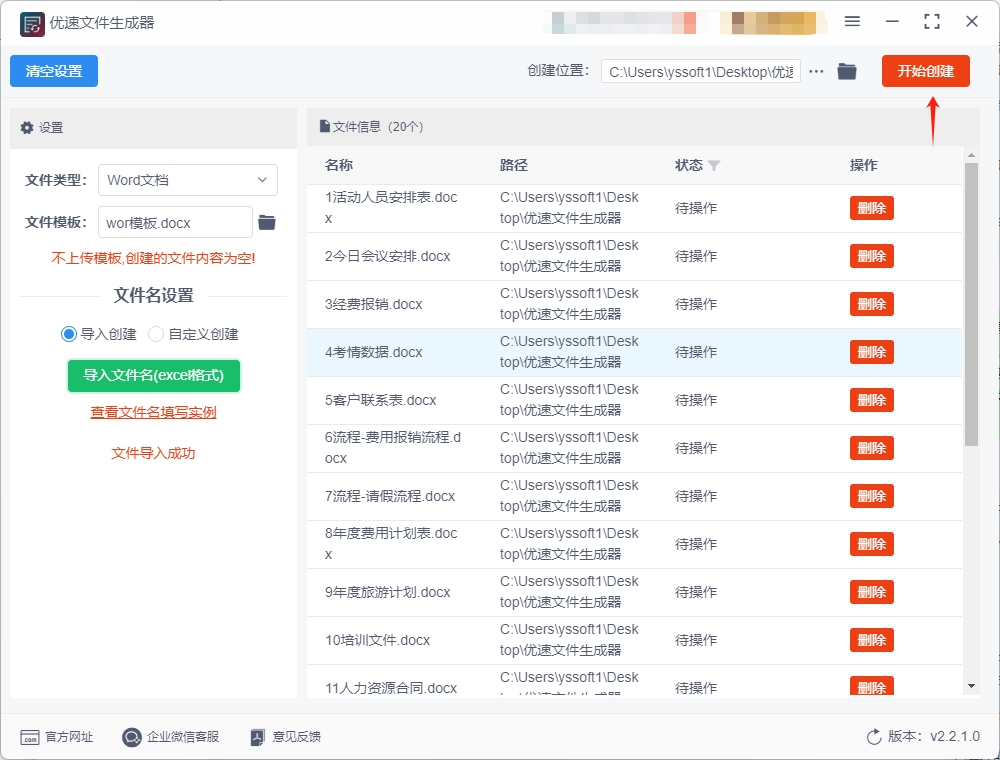Select file name 4考情数据.docx
The width and height of the screenshot is (1000, 760).
tap(374, 352)
